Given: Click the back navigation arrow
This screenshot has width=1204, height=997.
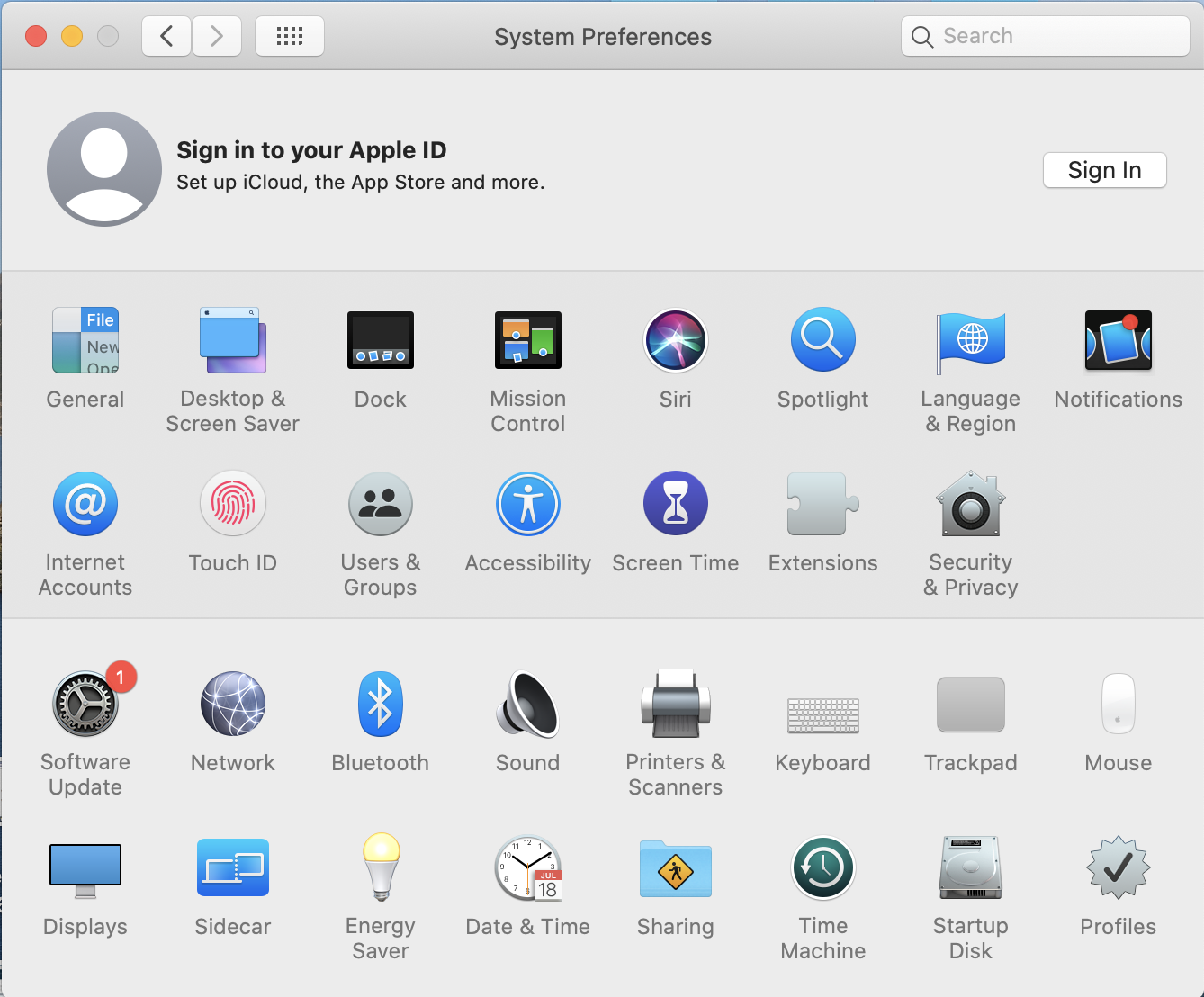Looking at the screenshot, I should (x=166, y=36).
